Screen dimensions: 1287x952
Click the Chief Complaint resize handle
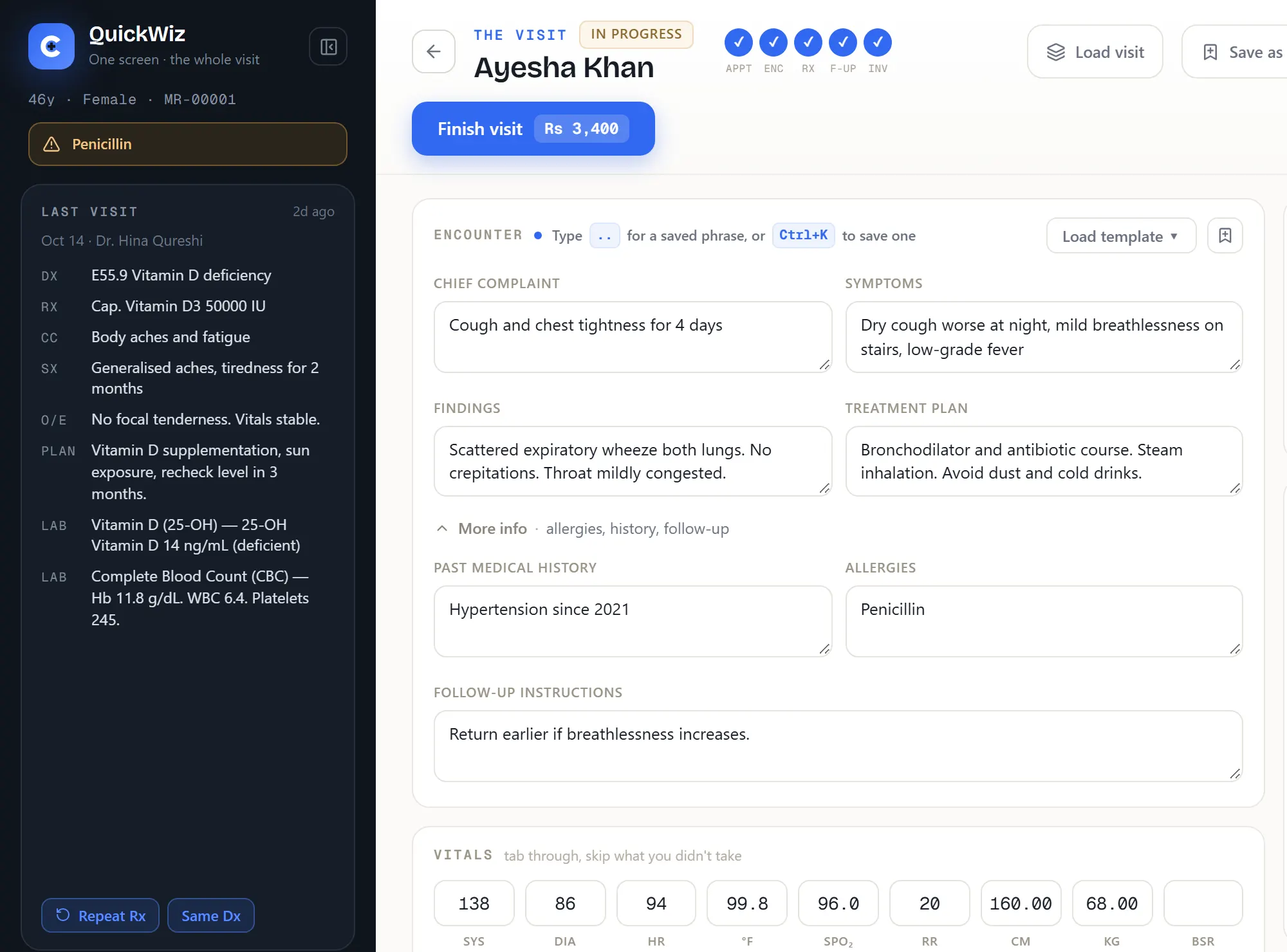pyautogui.click(x=824, y=365)
